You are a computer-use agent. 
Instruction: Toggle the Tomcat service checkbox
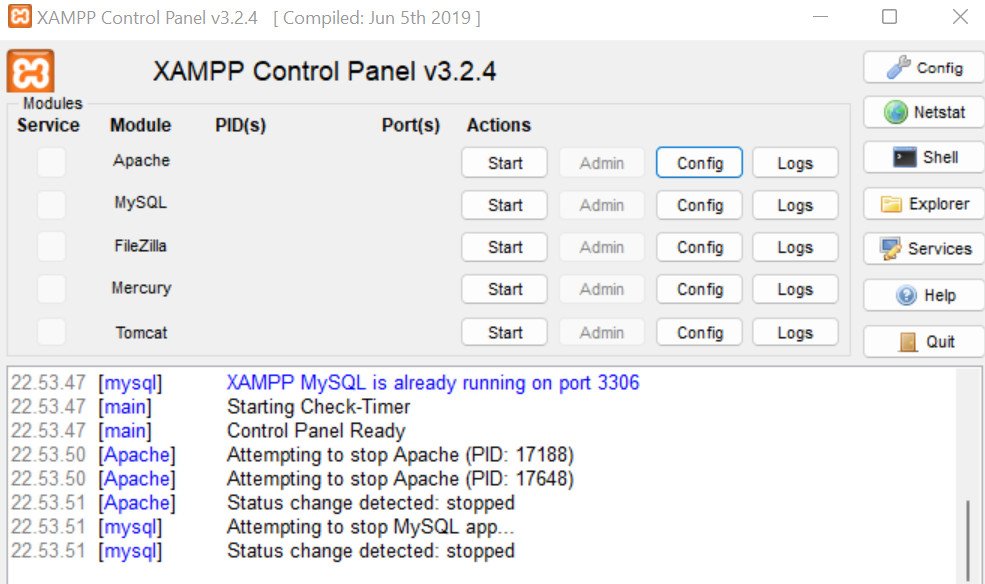[51, 332]
